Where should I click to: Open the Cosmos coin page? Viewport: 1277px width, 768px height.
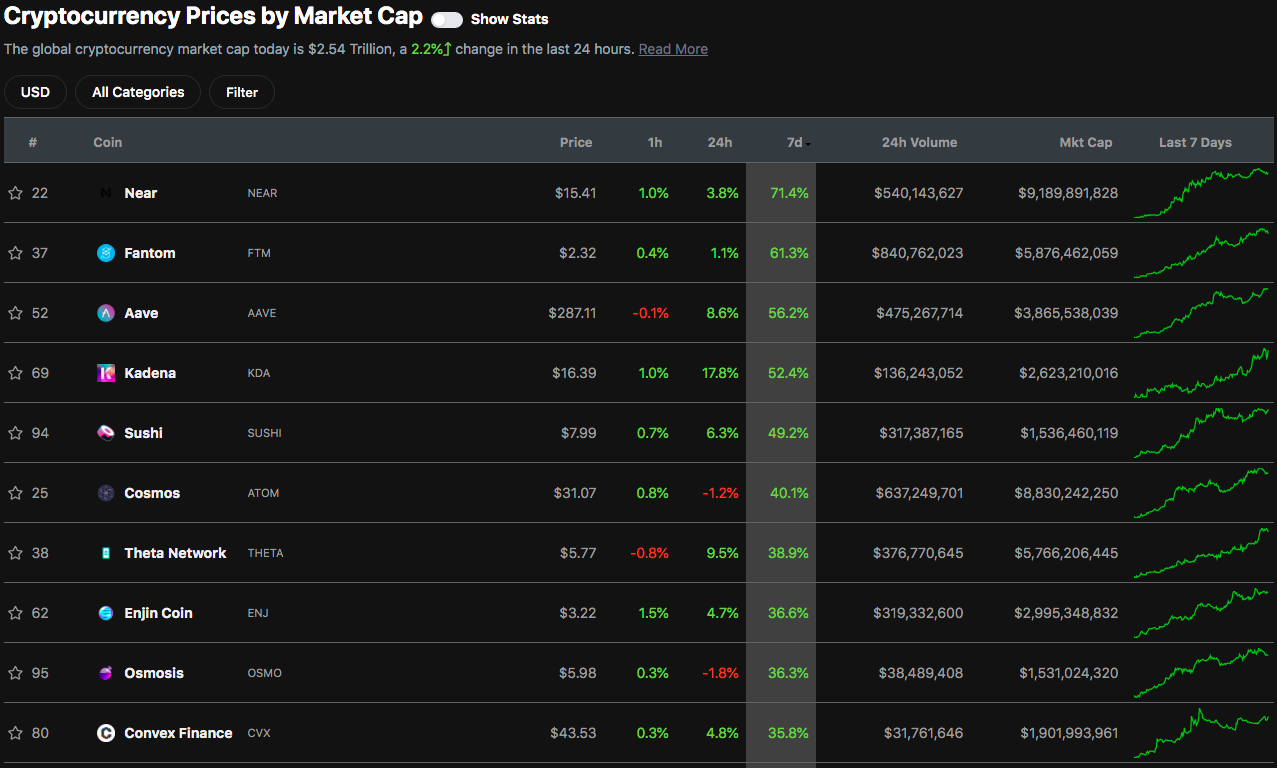[152, 493]
